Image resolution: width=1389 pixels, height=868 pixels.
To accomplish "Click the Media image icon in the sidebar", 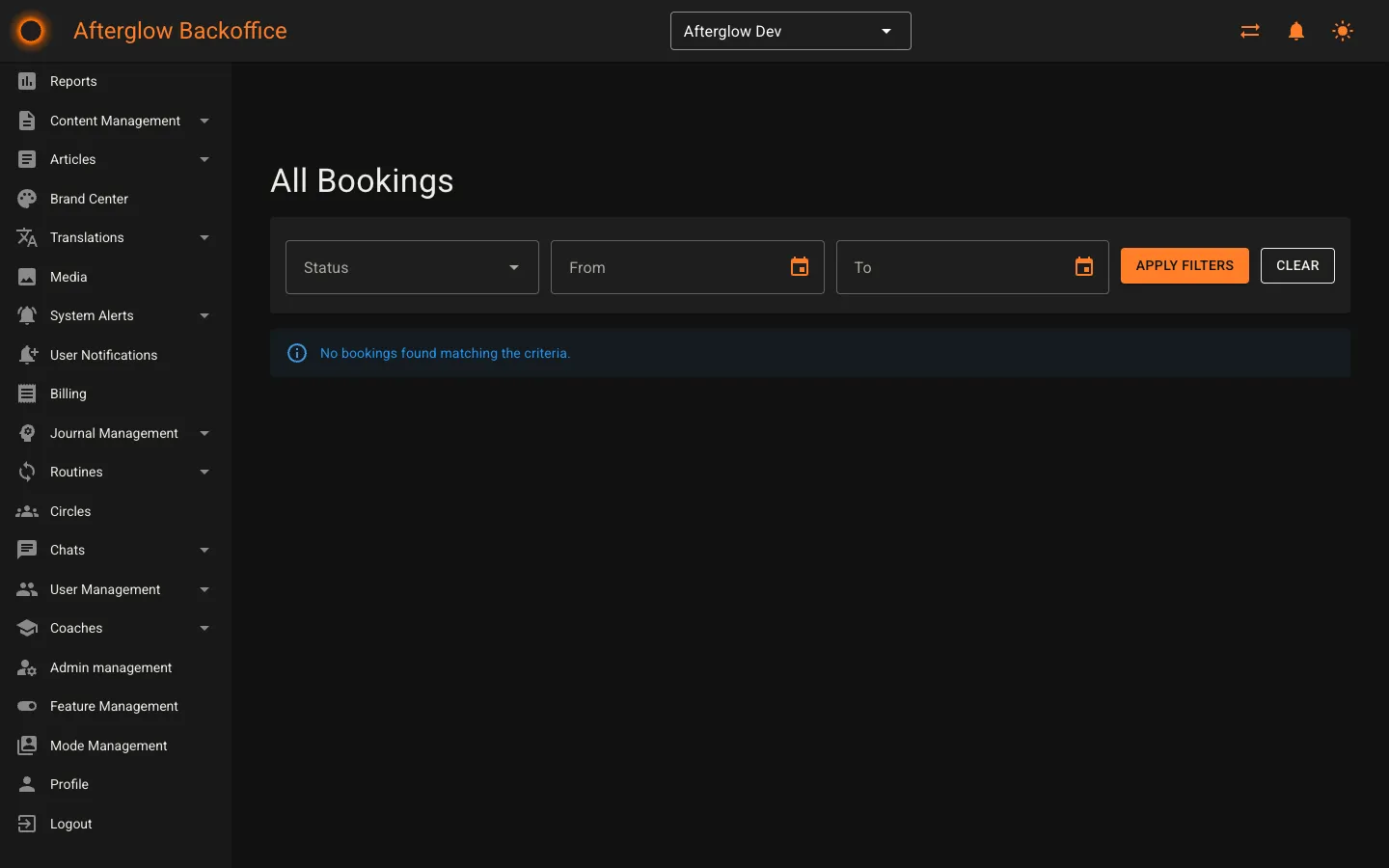I will [x=28, y=277].
